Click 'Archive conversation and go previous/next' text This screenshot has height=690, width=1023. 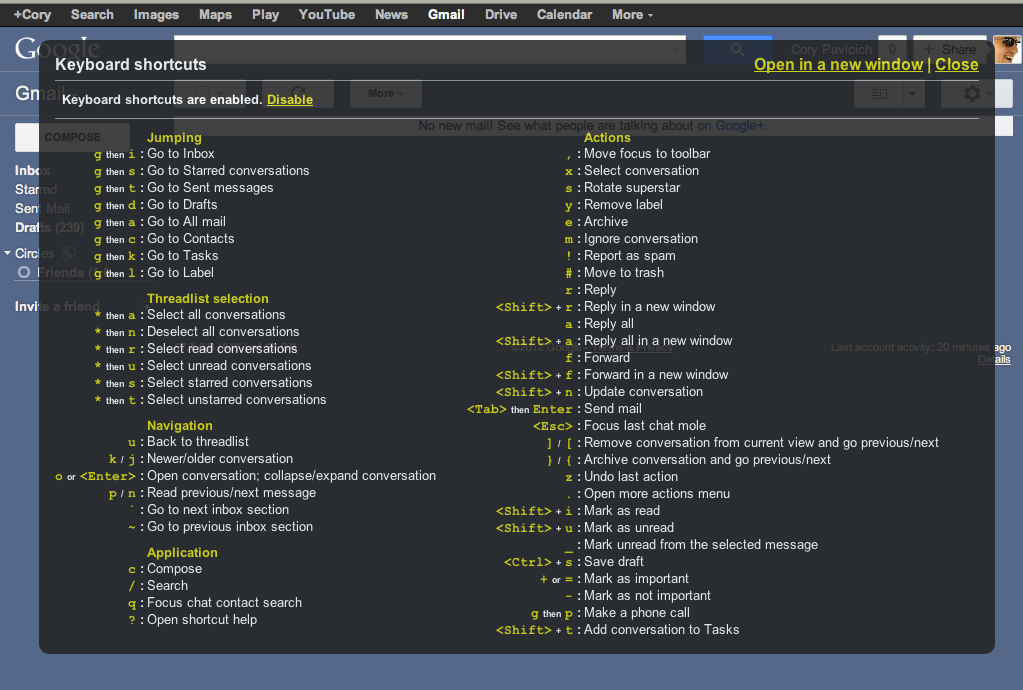click(707, 460)
